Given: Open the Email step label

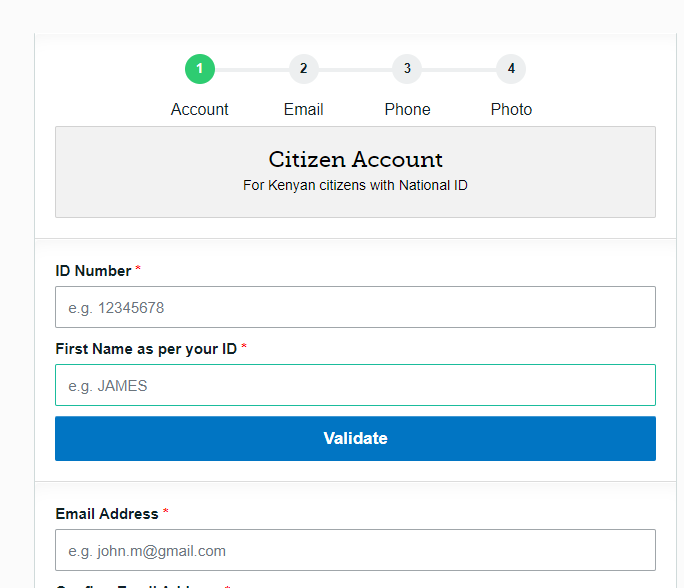Looking at the screenshot, I should [x=303, y=109].
